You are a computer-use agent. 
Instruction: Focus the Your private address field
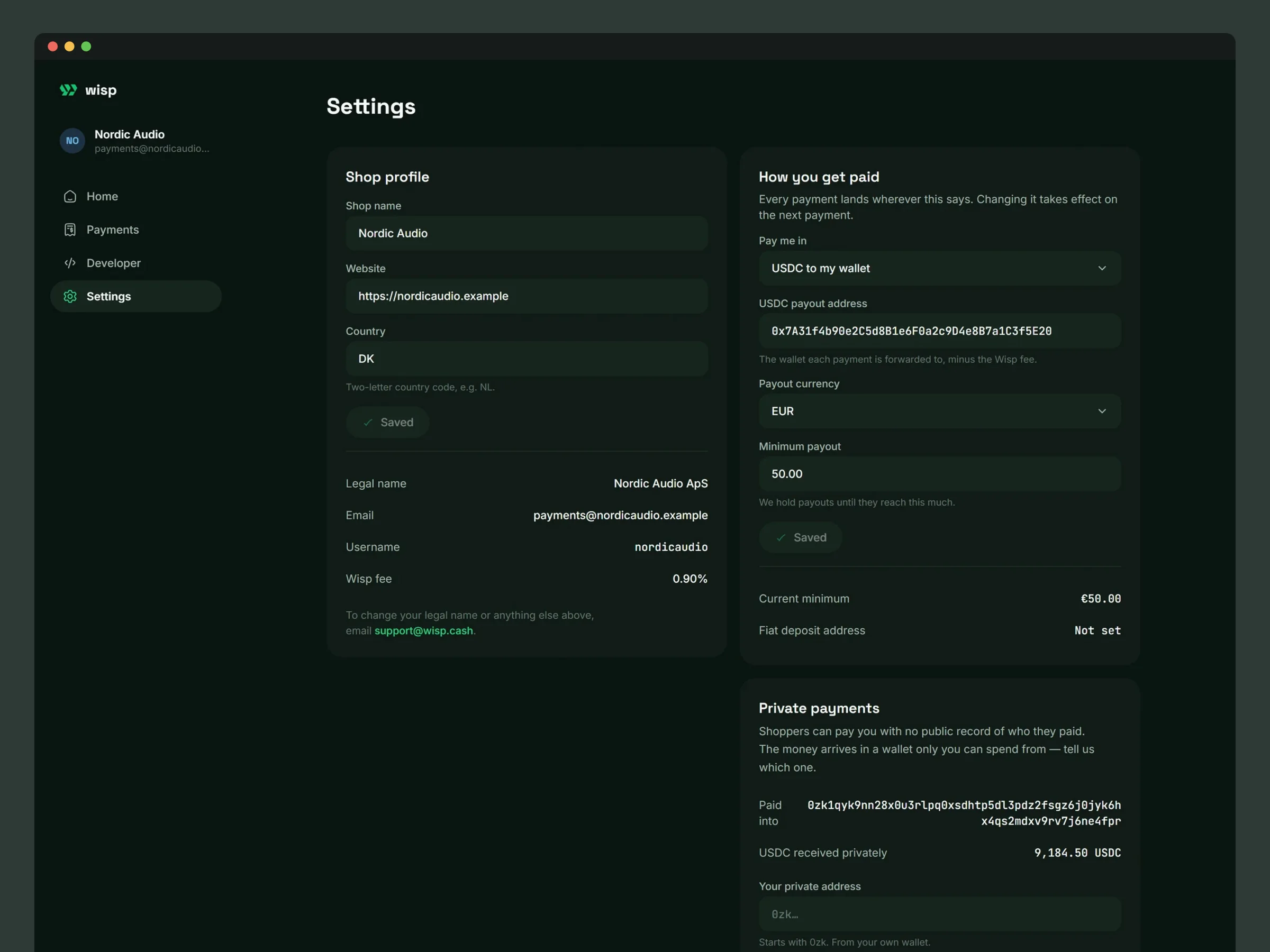point(939,914)
